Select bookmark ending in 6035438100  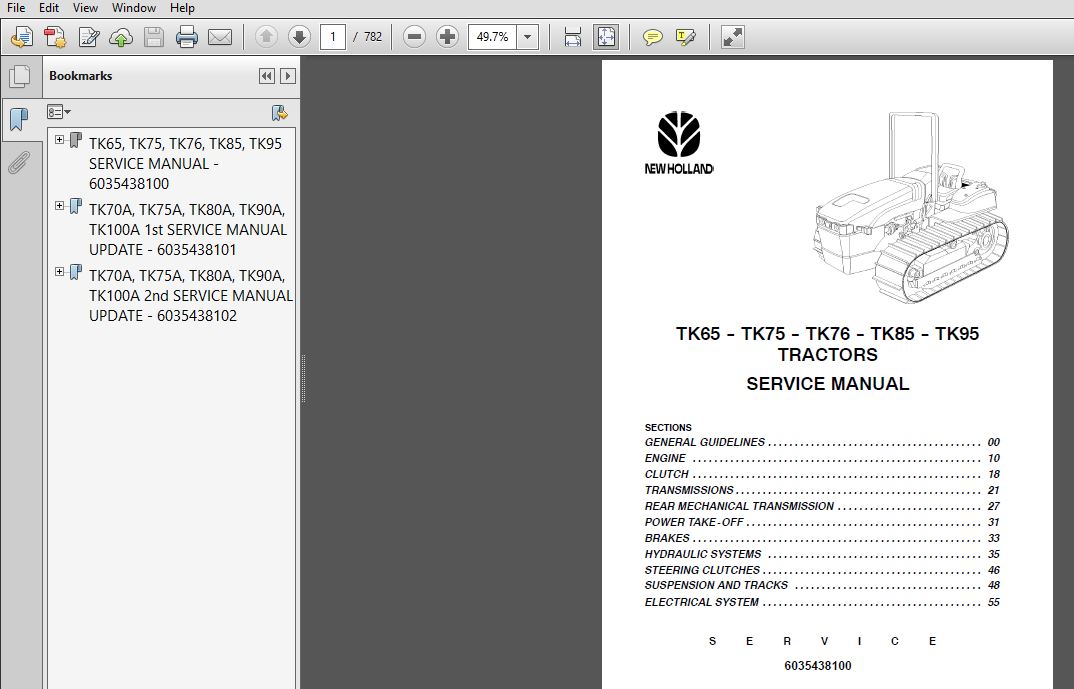point(185,164)
